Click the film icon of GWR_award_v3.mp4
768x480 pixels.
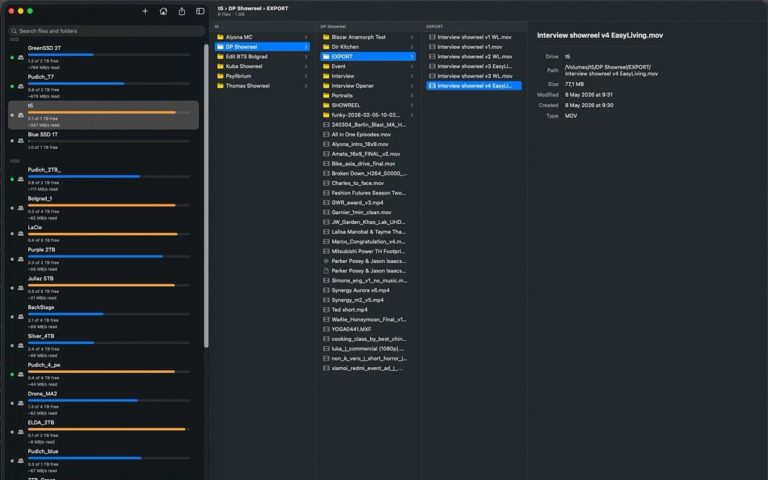point(326,202)
